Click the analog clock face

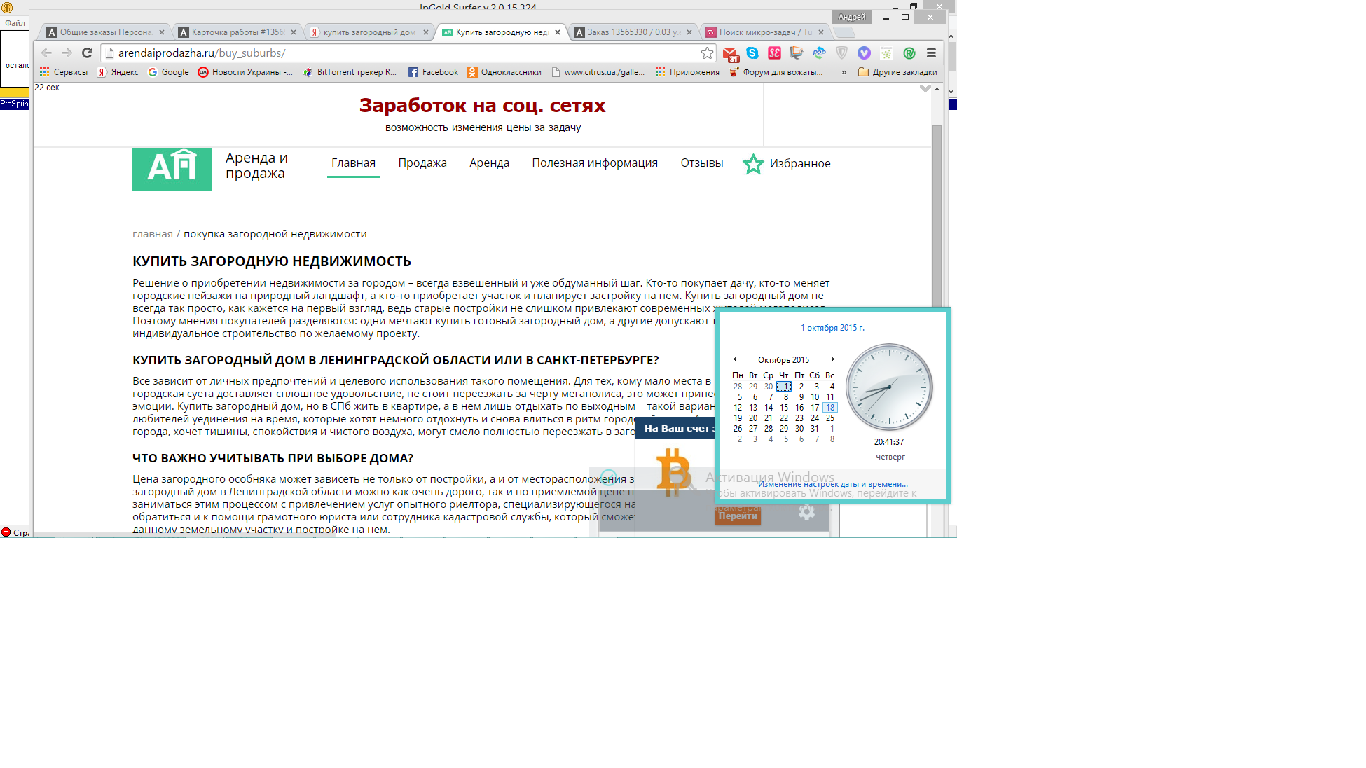(x=888, y=386)
